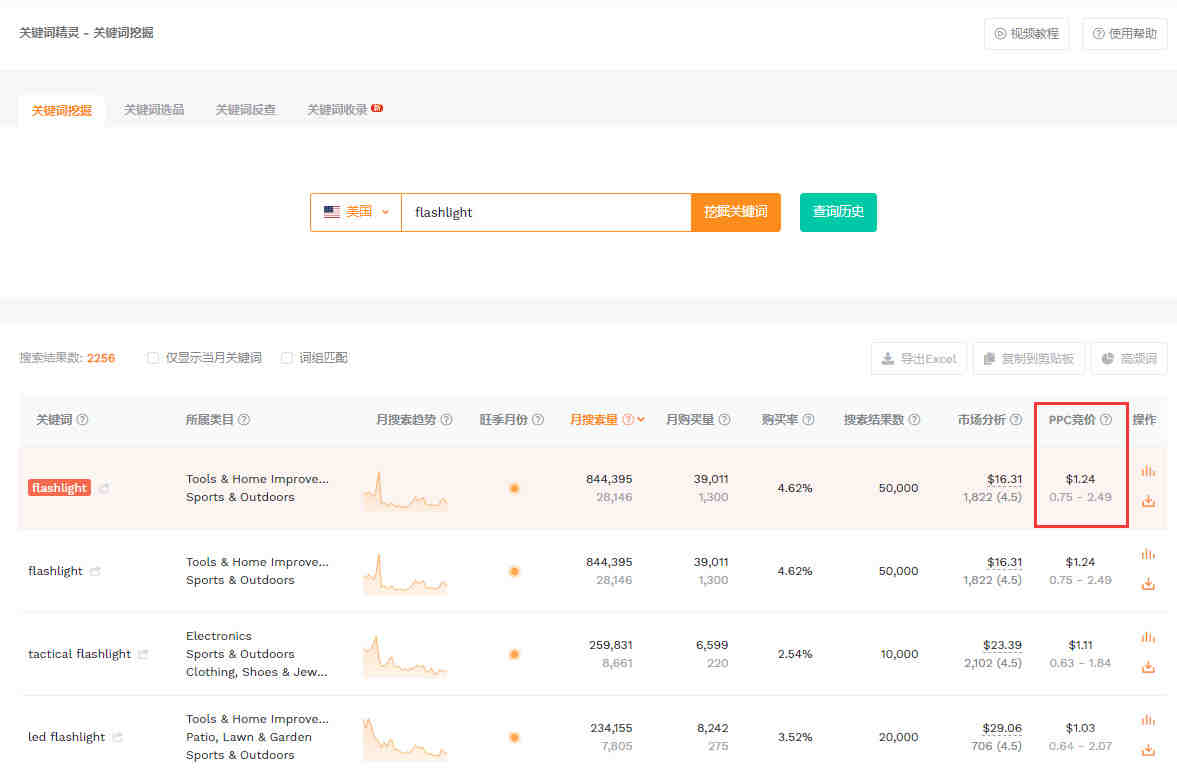
Task: Show help icon beside 旺季月份 header
Action: [x=538, y=420]
